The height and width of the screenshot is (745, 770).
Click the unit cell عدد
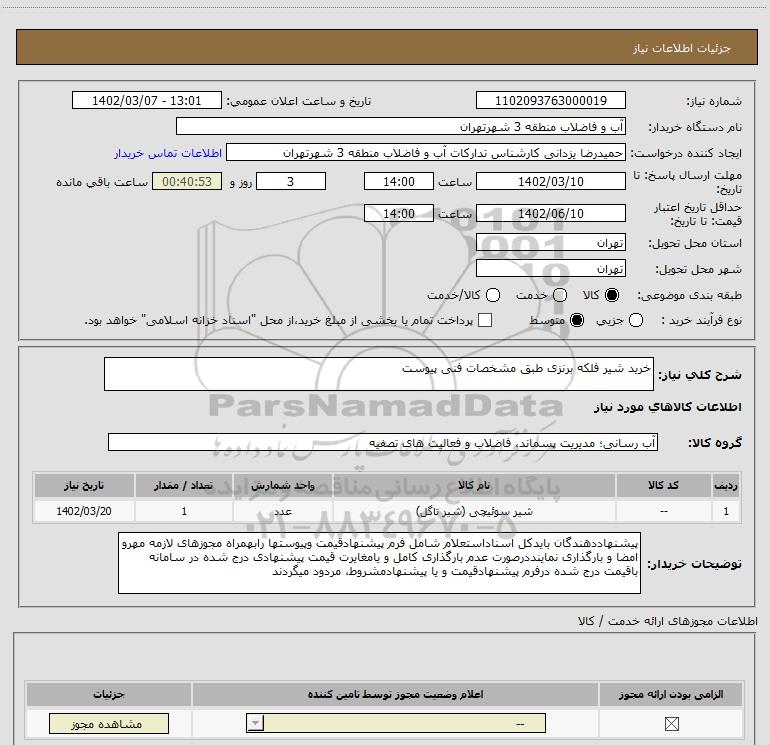(282, 511)
